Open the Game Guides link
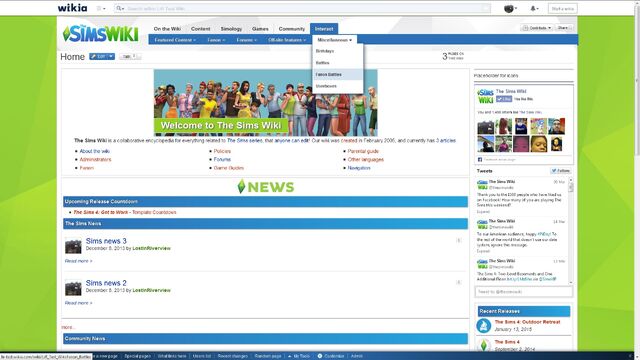The height and width of the screenshot is (360, 640). pos(229,168)
